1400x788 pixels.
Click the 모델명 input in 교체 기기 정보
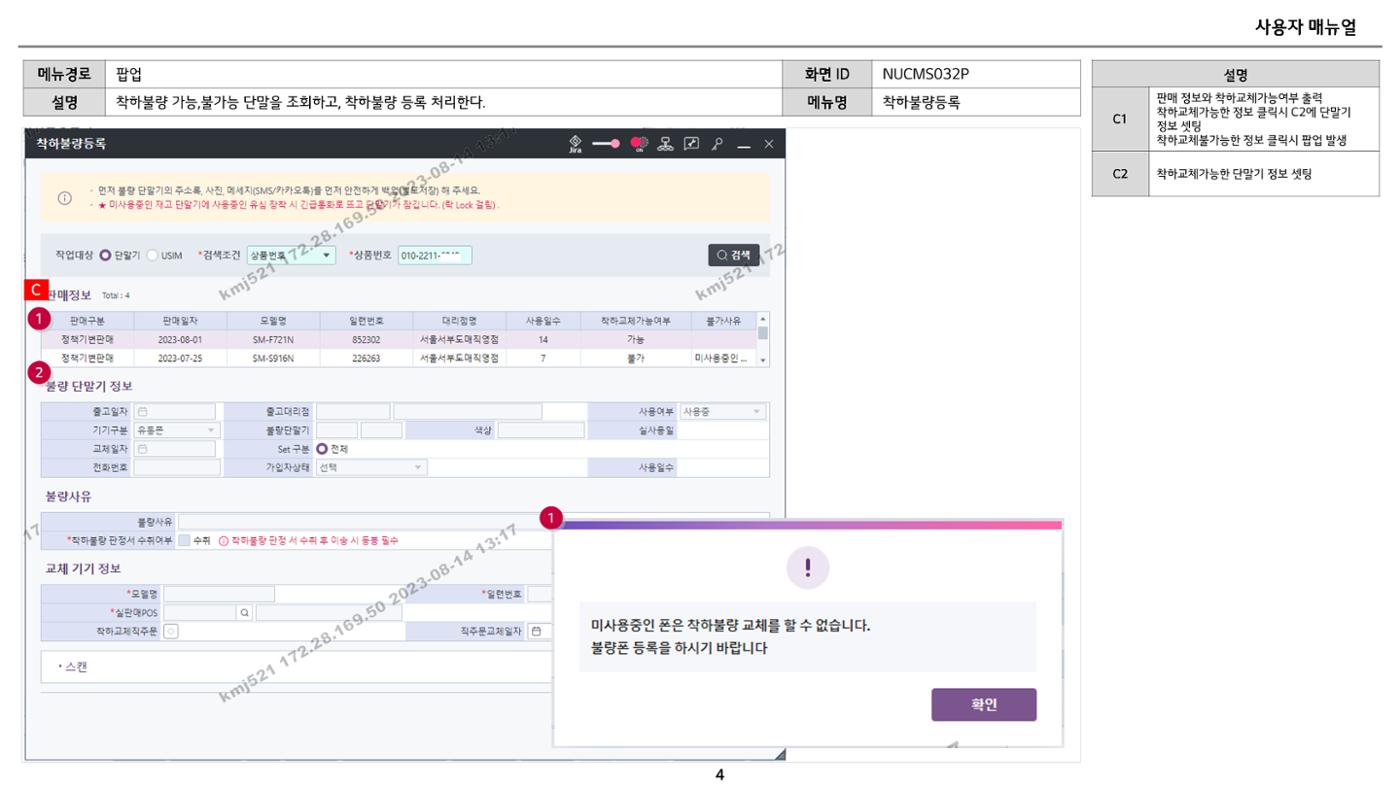219,594
